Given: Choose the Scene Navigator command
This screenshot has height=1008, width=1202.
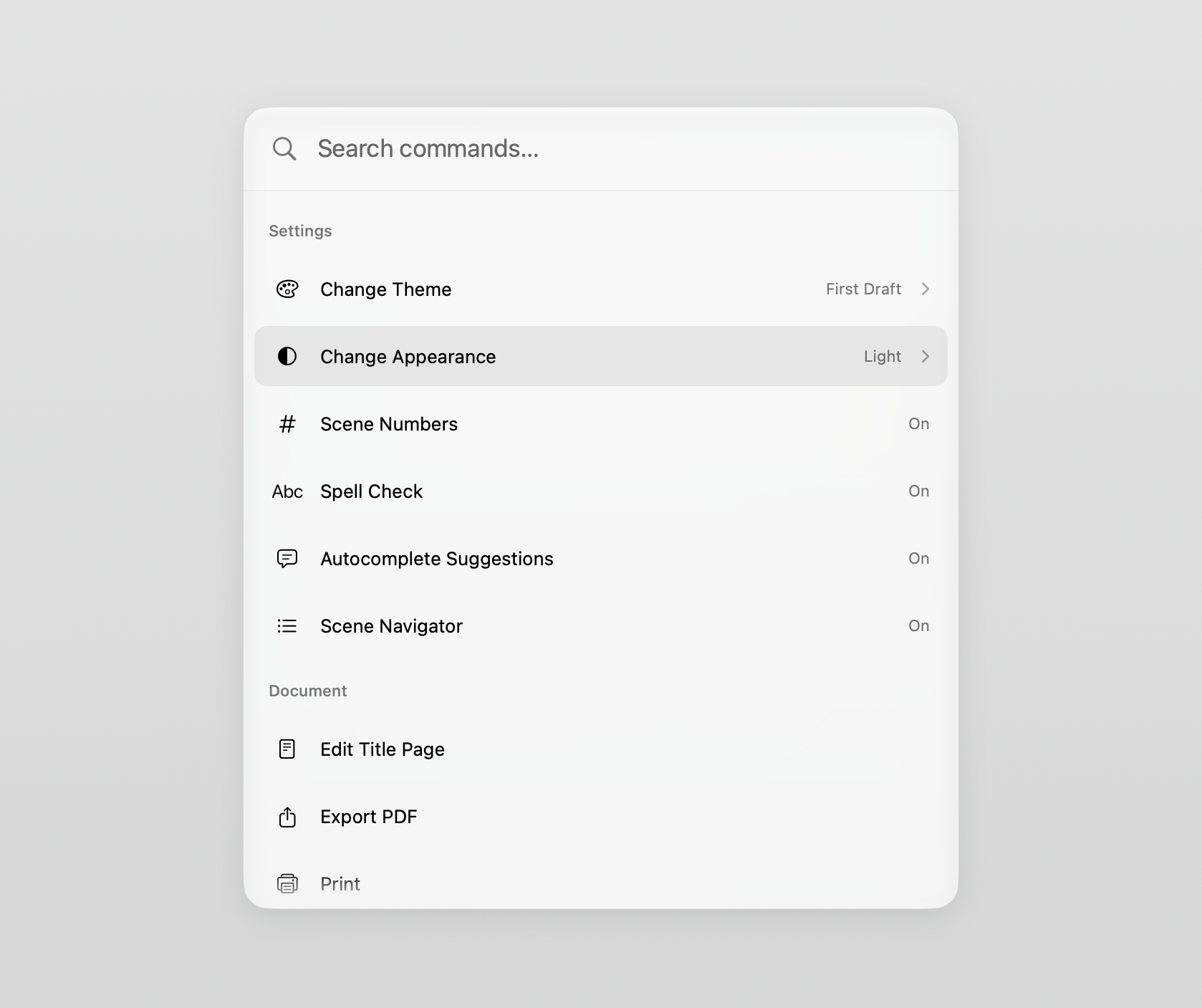Looking at the screenshot, I should tap(601, 626).
